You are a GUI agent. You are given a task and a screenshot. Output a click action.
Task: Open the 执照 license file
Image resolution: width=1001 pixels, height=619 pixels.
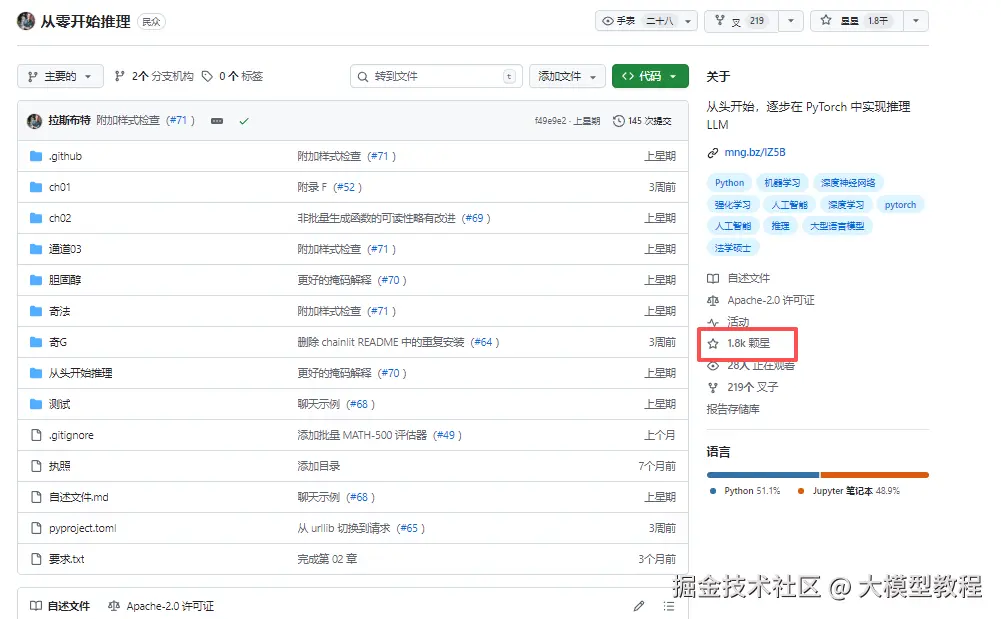pyautogui.click(x=59, y=466)
